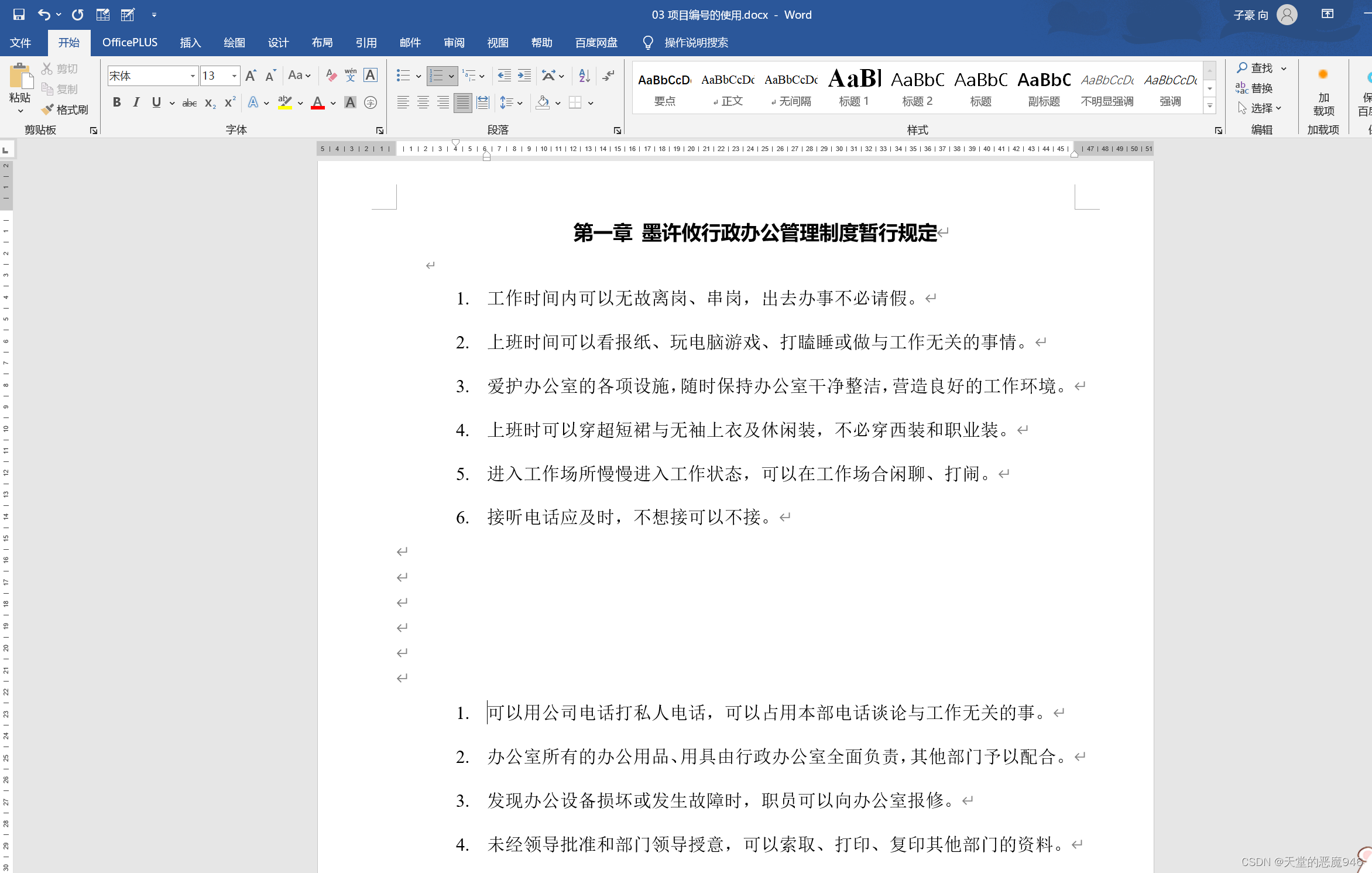Image resolution: width=1372 pixels, height=873 pixels.
Task: Open the phonetic guide (wén) tool
Action: coord(351,76)
